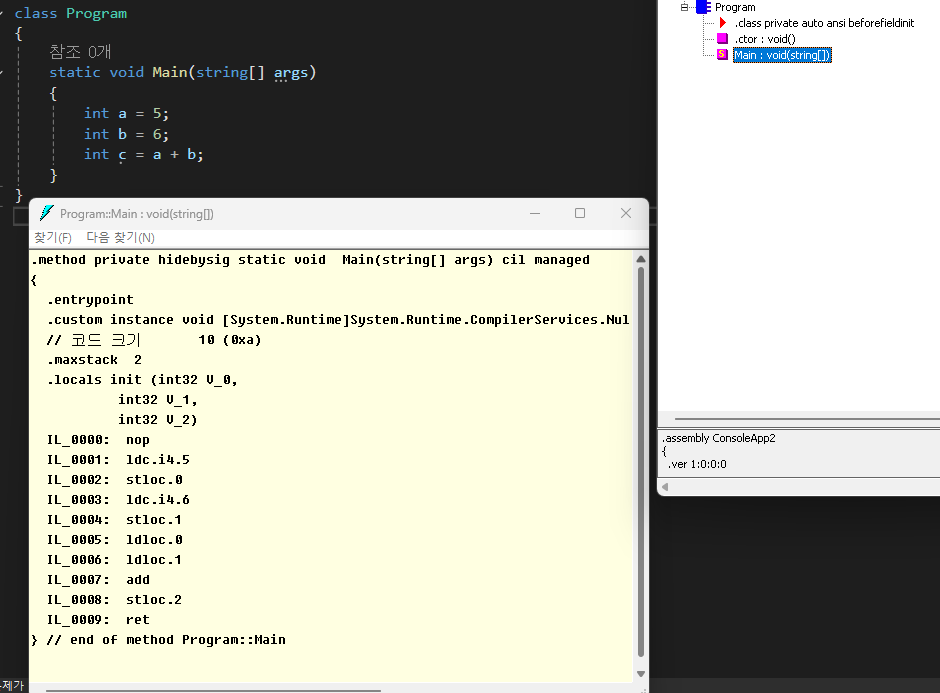The height and width of the screenshot is (693, 940).
Task: Click the IL_0002: stloc.0 instruction
Action: [115, 480]
